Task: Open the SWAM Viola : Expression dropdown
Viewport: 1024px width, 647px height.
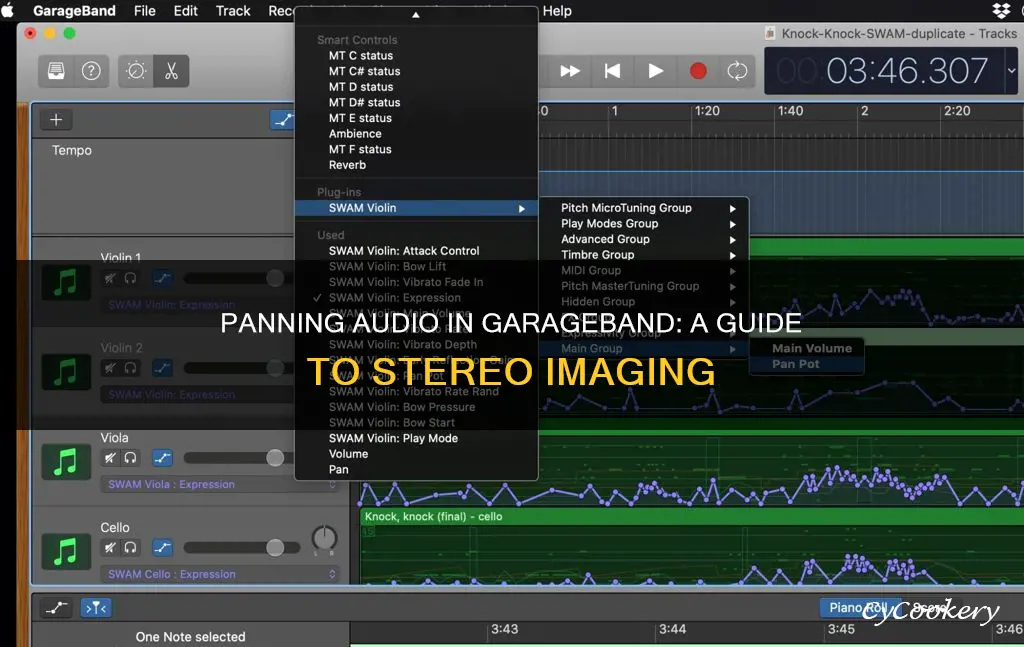Action: pyautogui.click(x=219, y=484)
